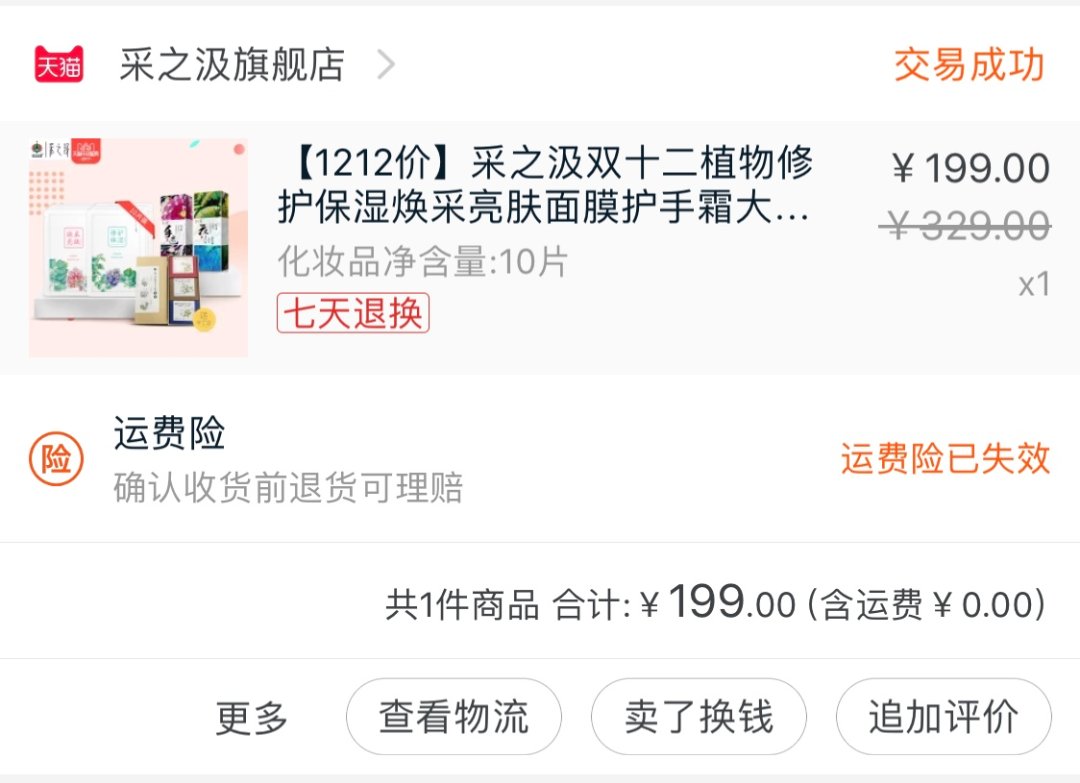
Task: Tap the 确认收货前退货可理赔 insurance description
Action: (288, 488)
